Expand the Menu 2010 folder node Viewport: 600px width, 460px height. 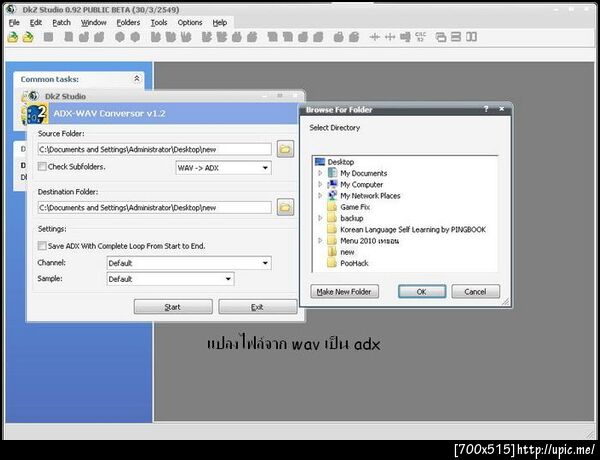click(x=320, y=241)
